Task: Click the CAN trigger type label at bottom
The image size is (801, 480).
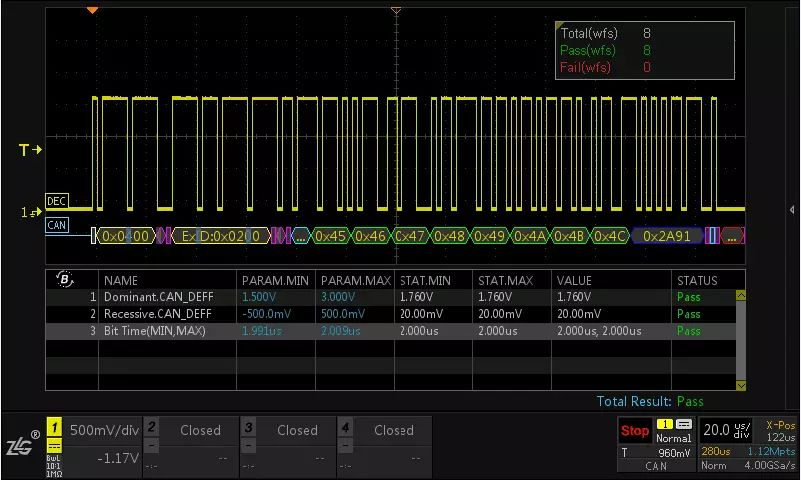Action: 656,466
